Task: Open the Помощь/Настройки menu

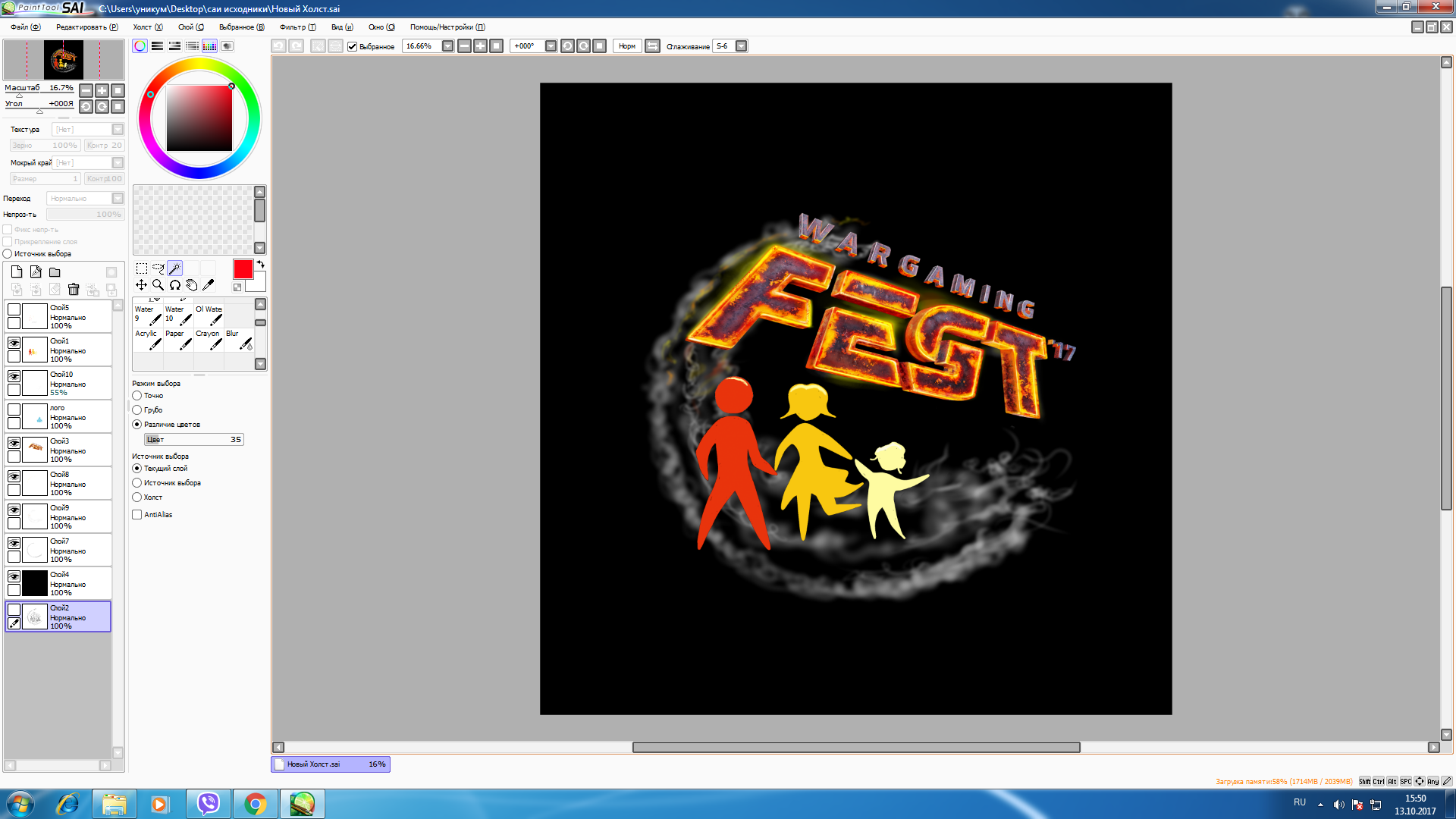Action: click(447, 27)
